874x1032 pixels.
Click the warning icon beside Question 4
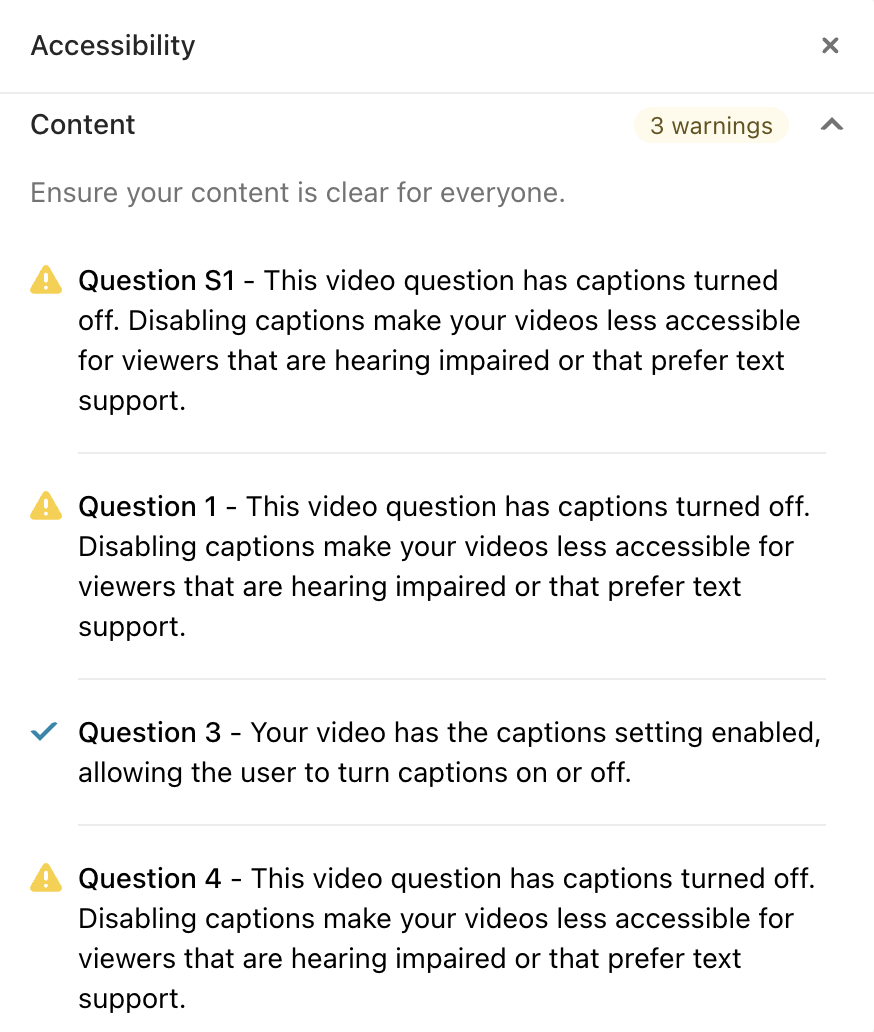point(46,877)
